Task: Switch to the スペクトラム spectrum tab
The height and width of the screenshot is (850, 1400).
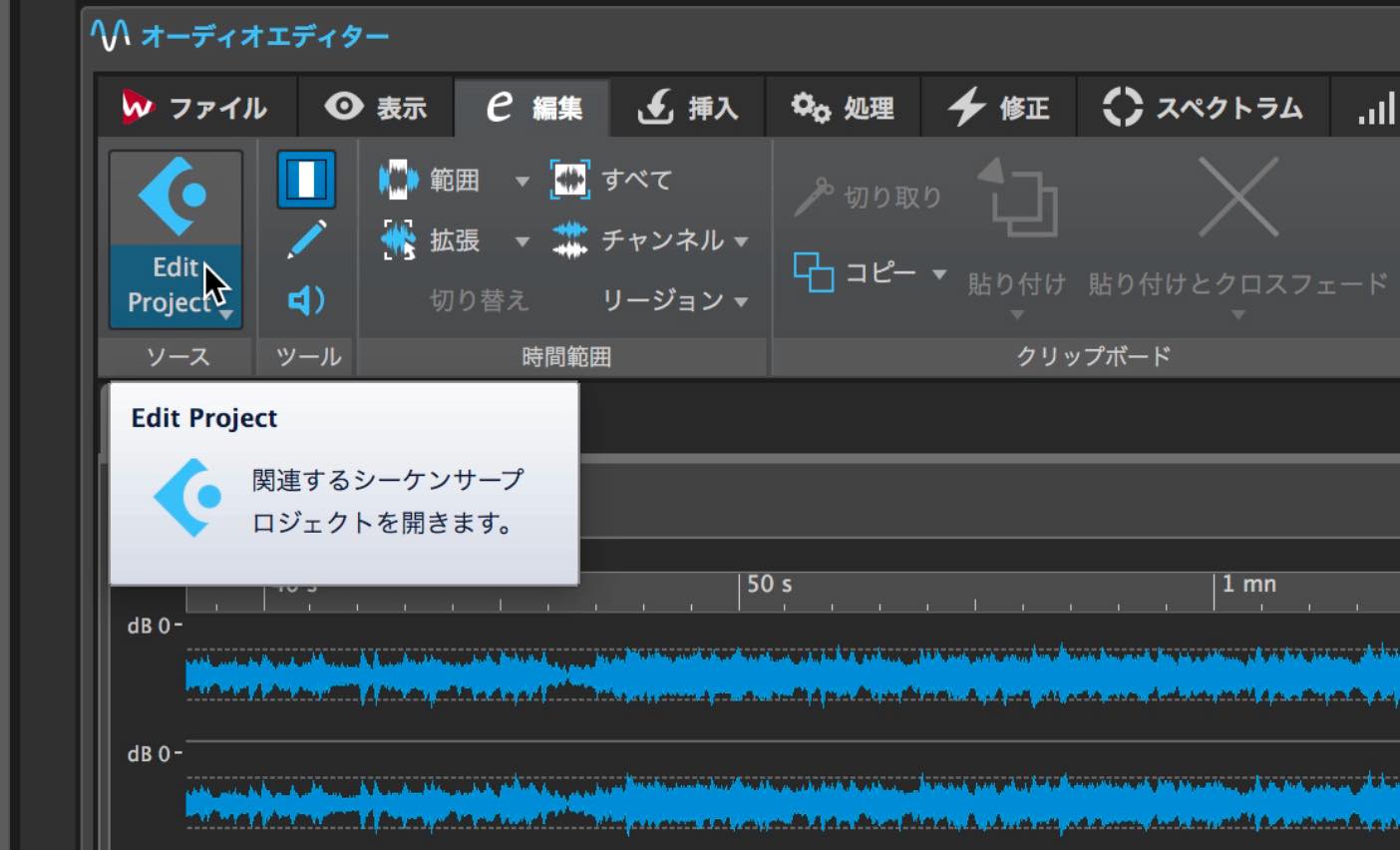Action: tap(1203, 108)
